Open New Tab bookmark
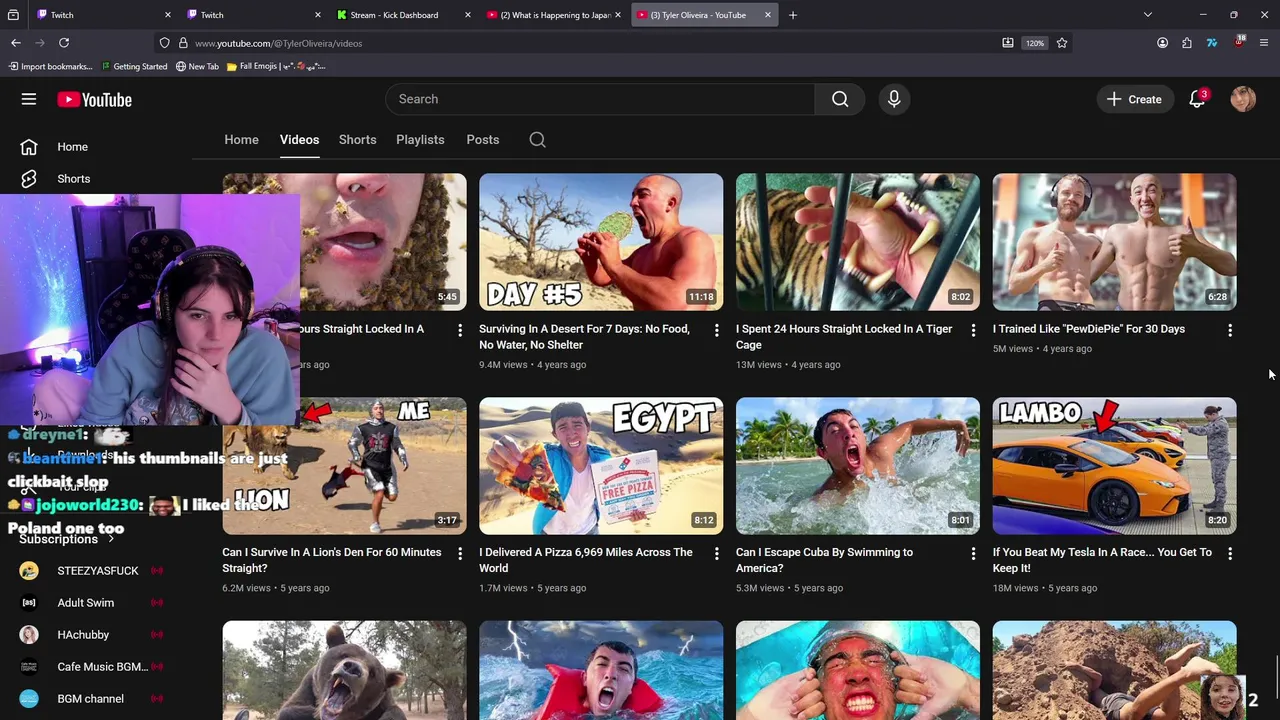1280x720 pixels. [x=197, y=66]
